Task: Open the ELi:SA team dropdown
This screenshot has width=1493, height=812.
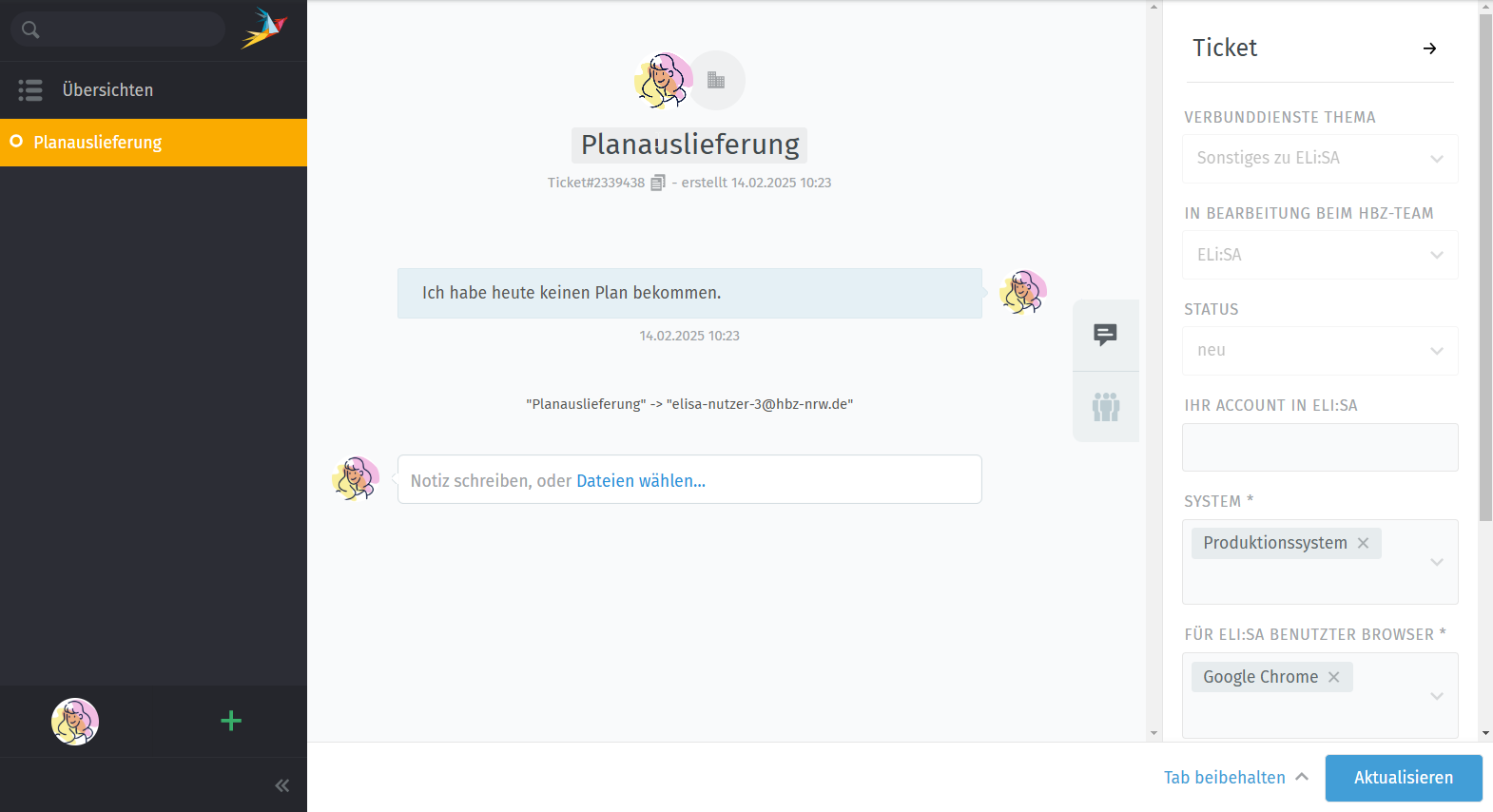Action: tap(1319, 255)
